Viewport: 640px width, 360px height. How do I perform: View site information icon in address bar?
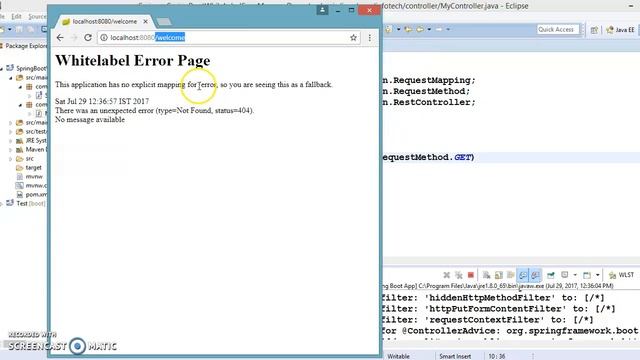(104, 38)
